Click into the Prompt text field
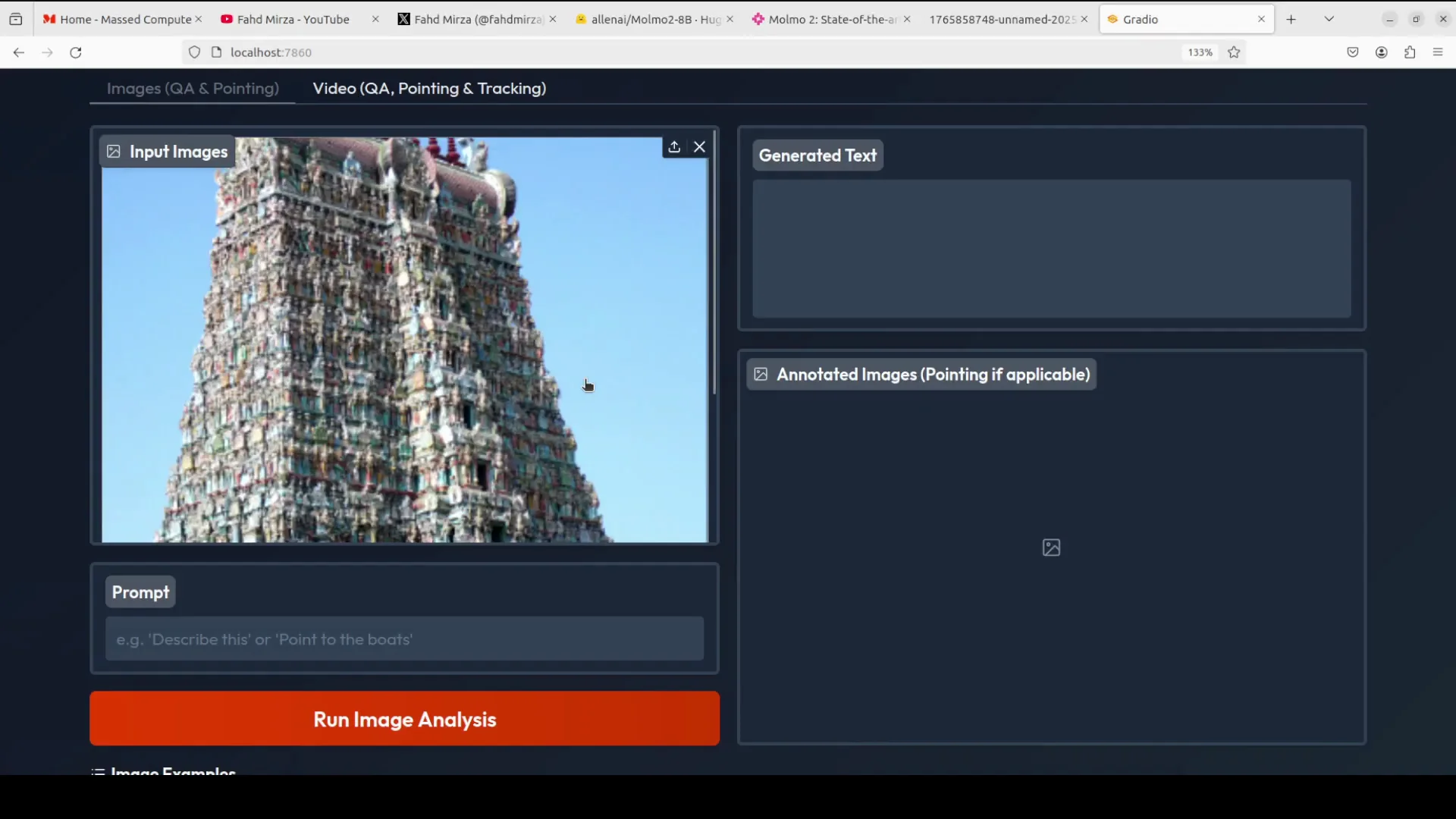Viewport: 1456px width, 819px height. coord(404,639)
